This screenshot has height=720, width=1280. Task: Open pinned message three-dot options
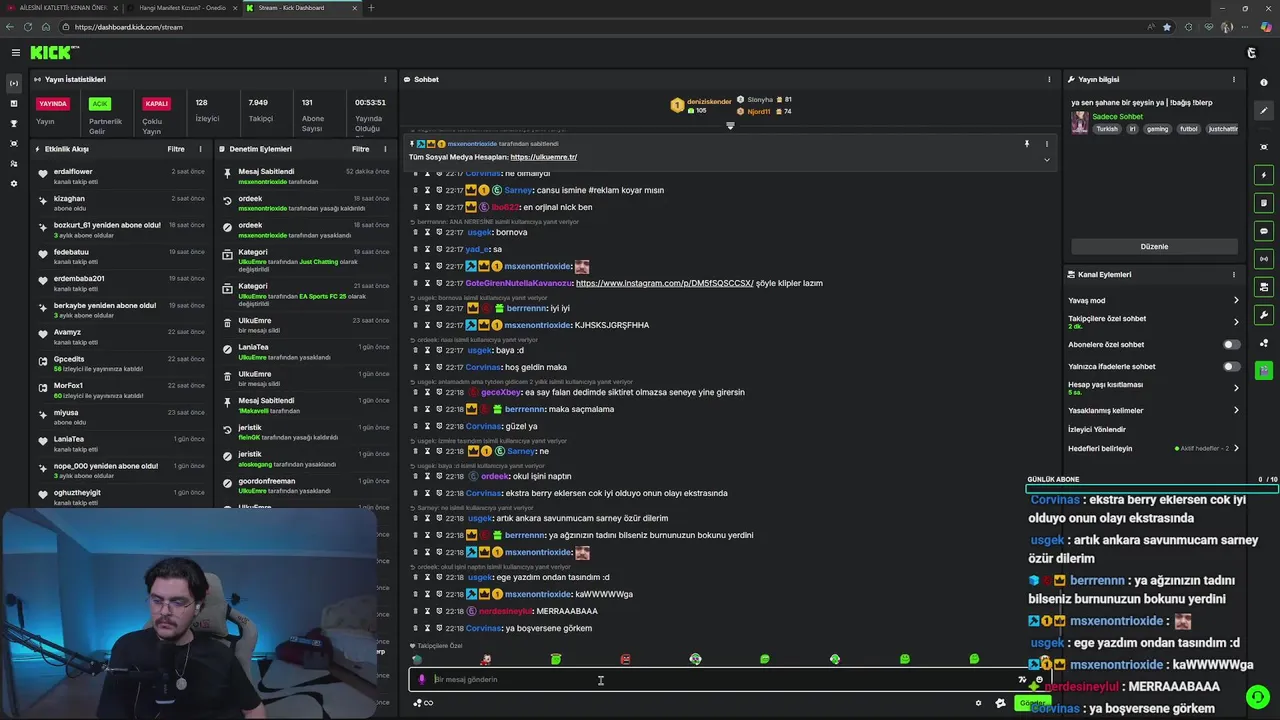(x=1047, y=144)
